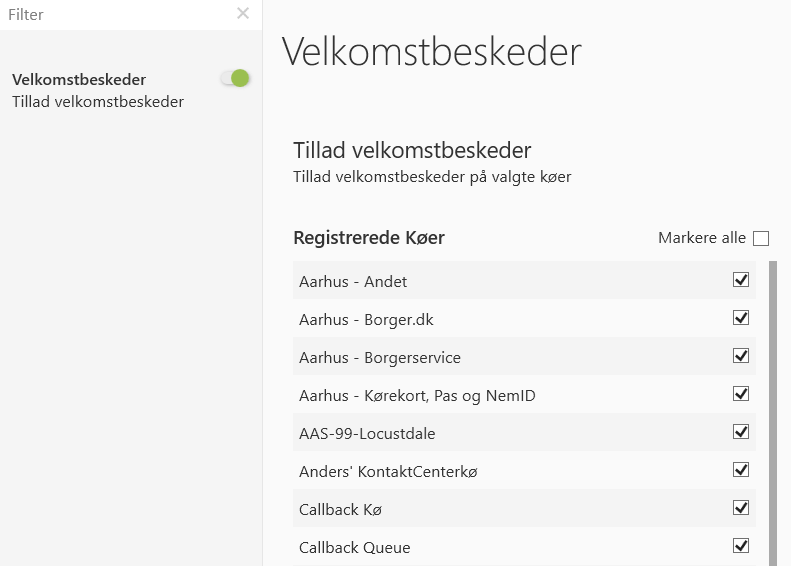Viewport: 791px width, 566px height.
Task: Uncheck Anders' KontaktCenterkø checkbox
Action: (741, 470)
